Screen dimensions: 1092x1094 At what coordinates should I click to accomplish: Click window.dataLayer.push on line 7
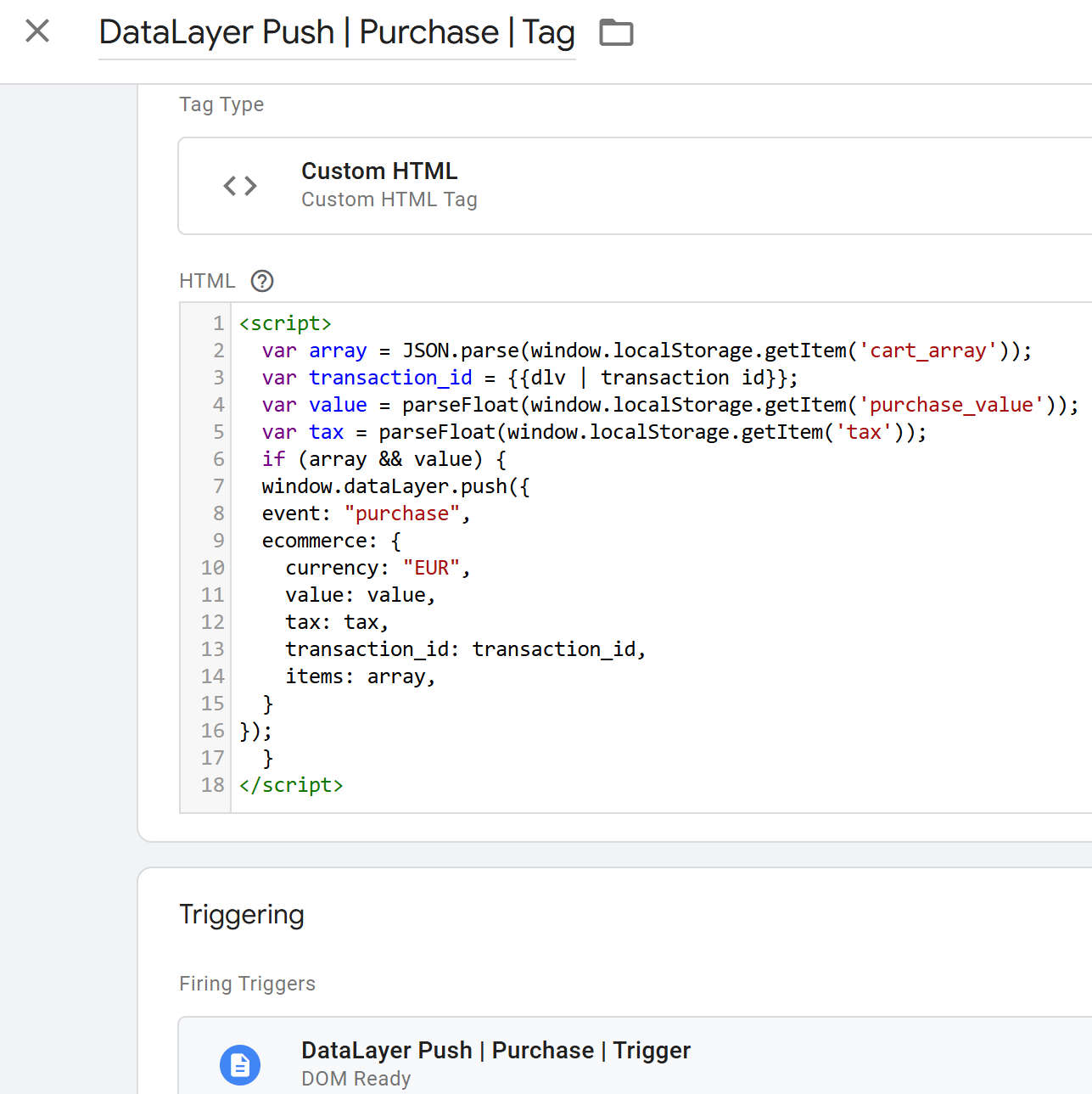pos(384,486)
